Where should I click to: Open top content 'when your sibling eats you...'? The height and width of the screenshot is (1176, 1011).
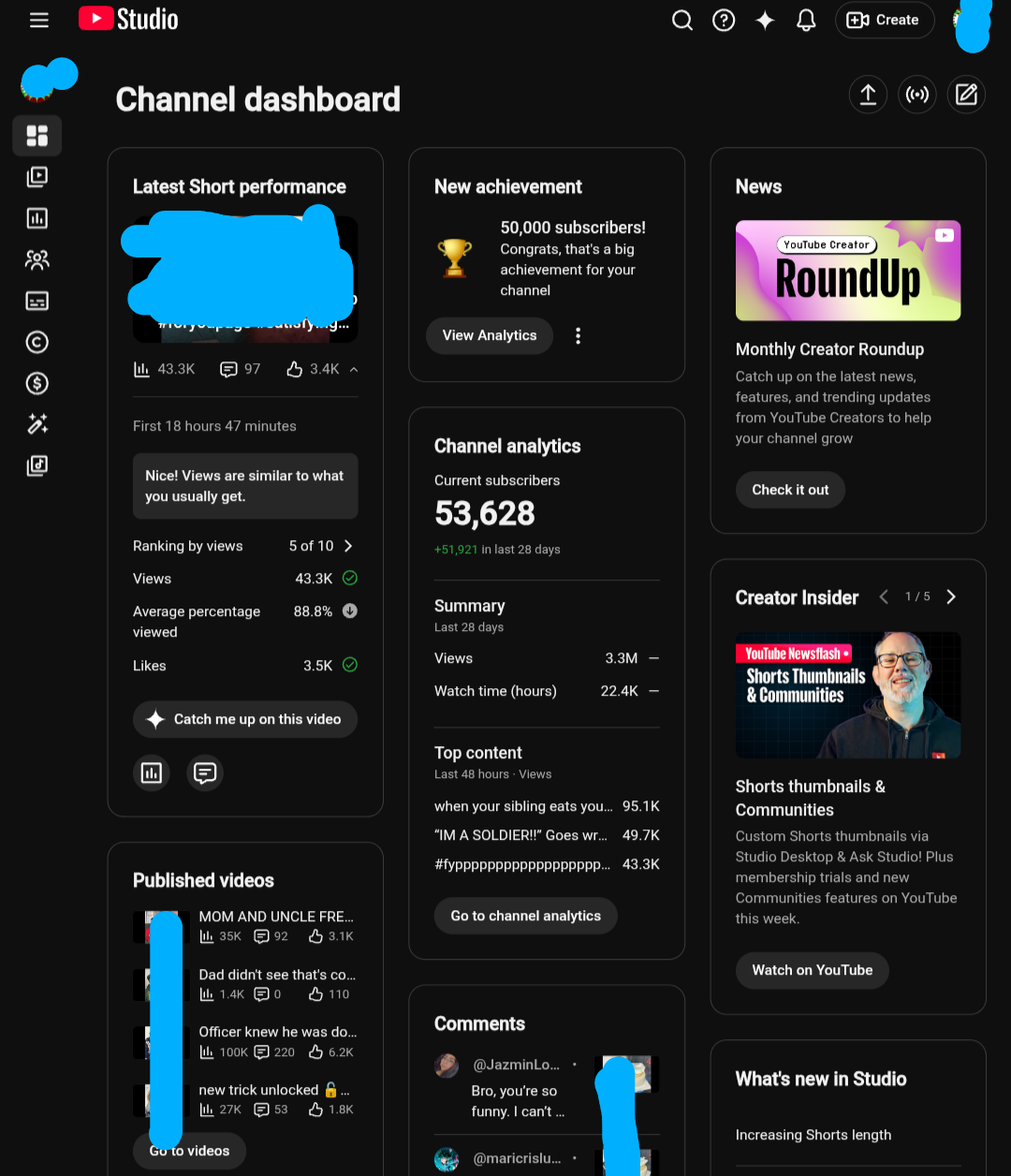coord(547,806)
